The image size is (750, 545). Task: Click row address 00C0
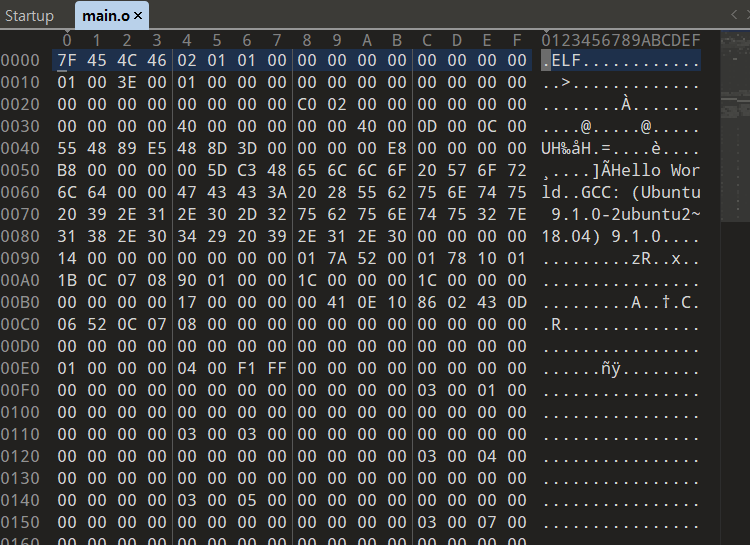click(x=20, y=324)
